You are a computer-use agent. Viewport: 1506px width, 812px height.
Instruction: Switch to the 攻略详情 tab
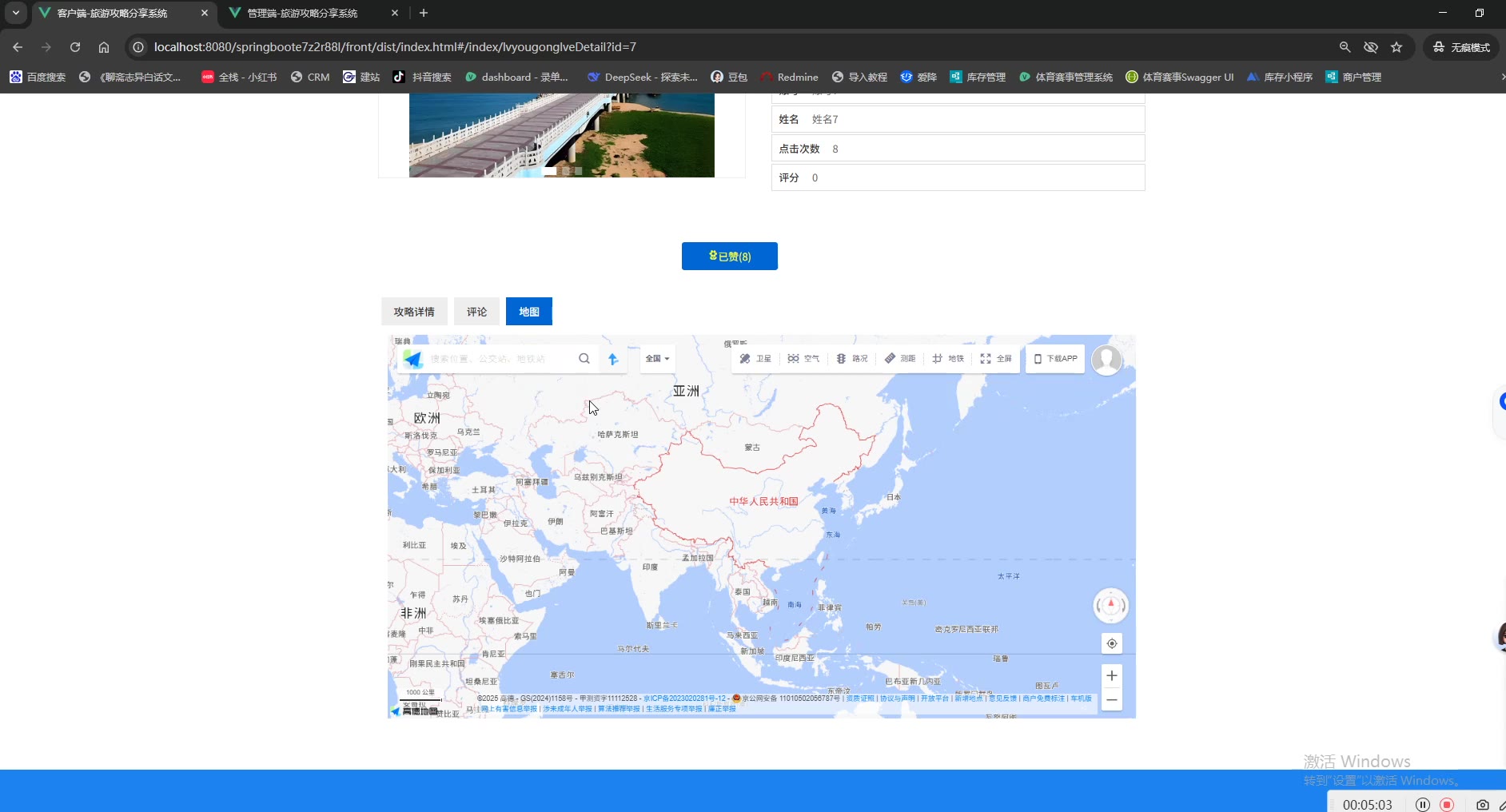pyautogui.click(x=414, y=312)
